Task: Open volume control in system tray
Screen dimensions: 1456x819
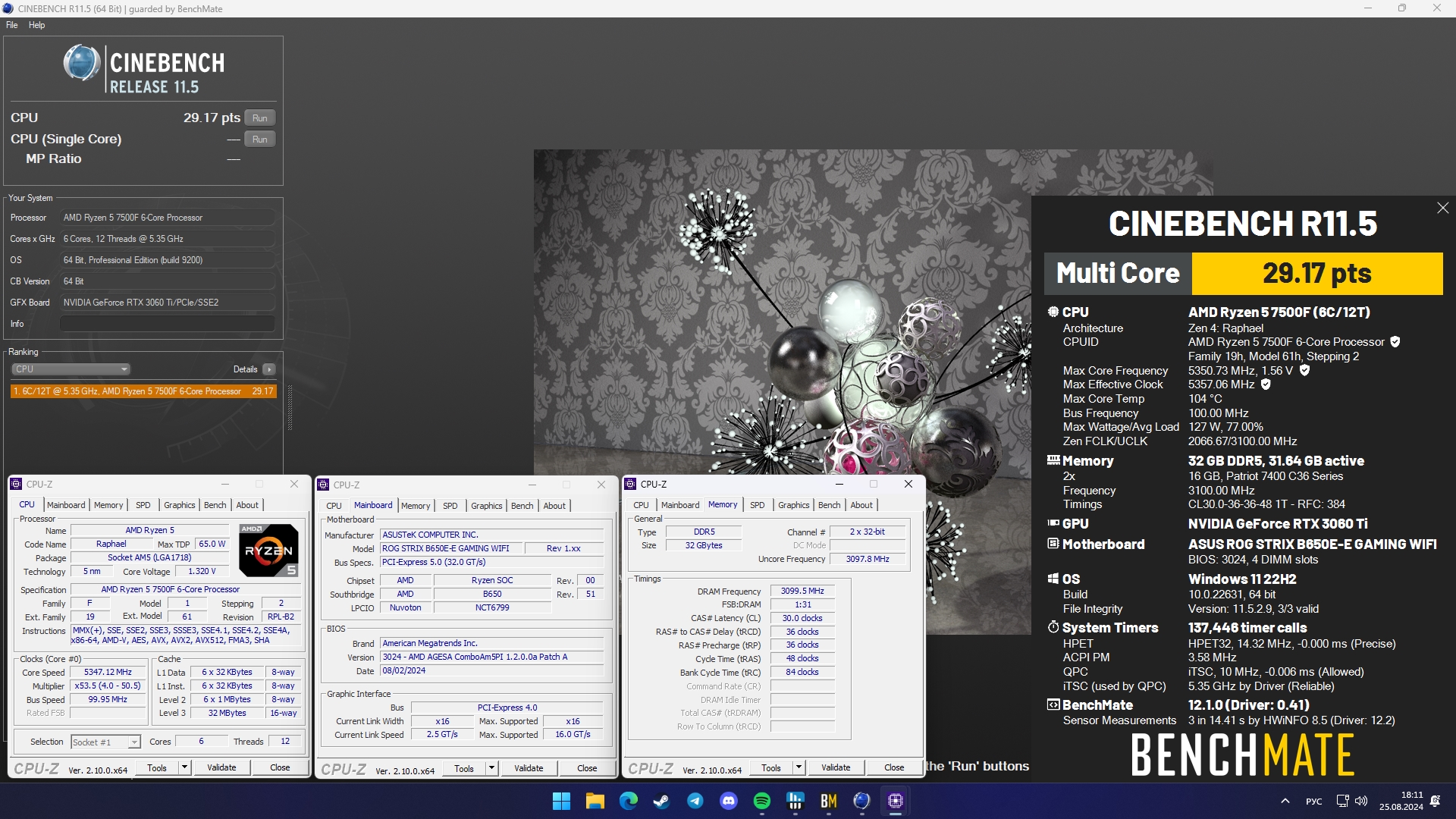Action: [x=1361, y=801]
